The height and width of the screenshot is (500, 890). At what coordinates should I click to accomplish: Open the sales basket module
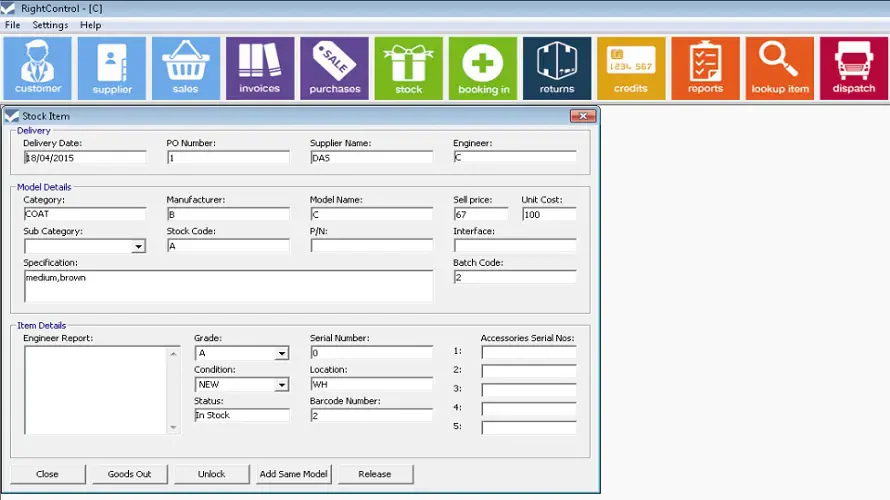pyautogui.click(x=186, y=68)
